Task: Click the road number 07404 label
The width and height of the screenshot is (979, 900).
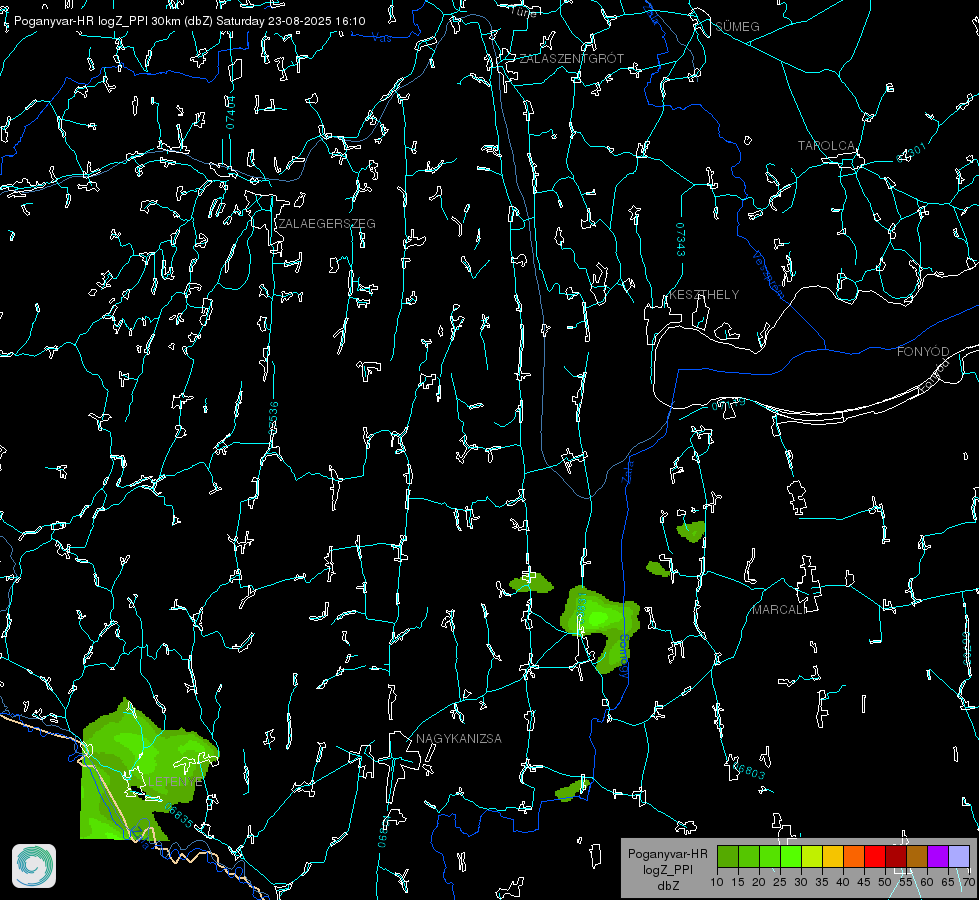Action: pyautogui.click(x=230, y=112)
